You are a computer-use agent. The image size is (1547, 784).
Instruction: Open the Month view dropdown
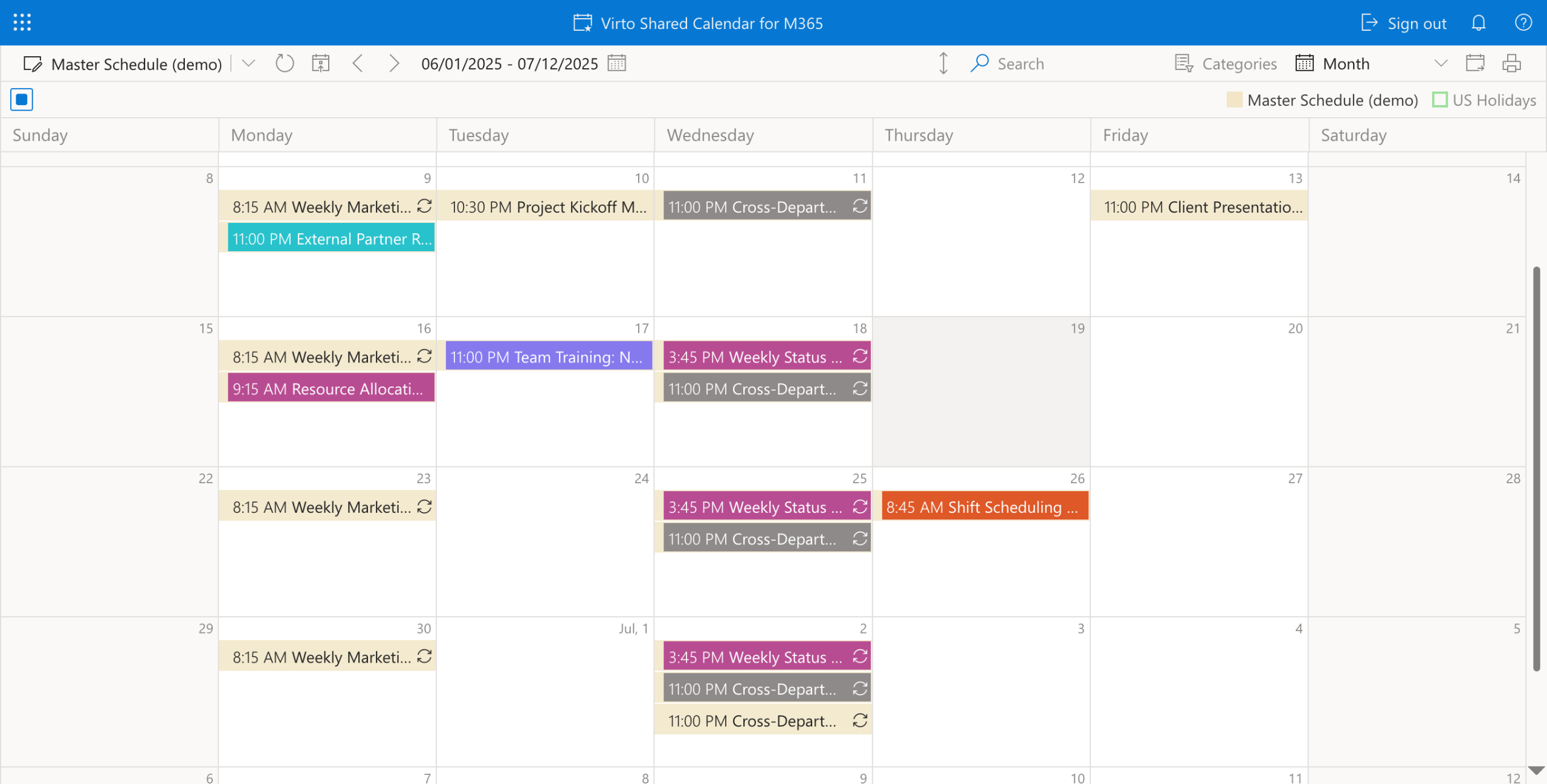pyautogui.click(x=1441, y=63)
